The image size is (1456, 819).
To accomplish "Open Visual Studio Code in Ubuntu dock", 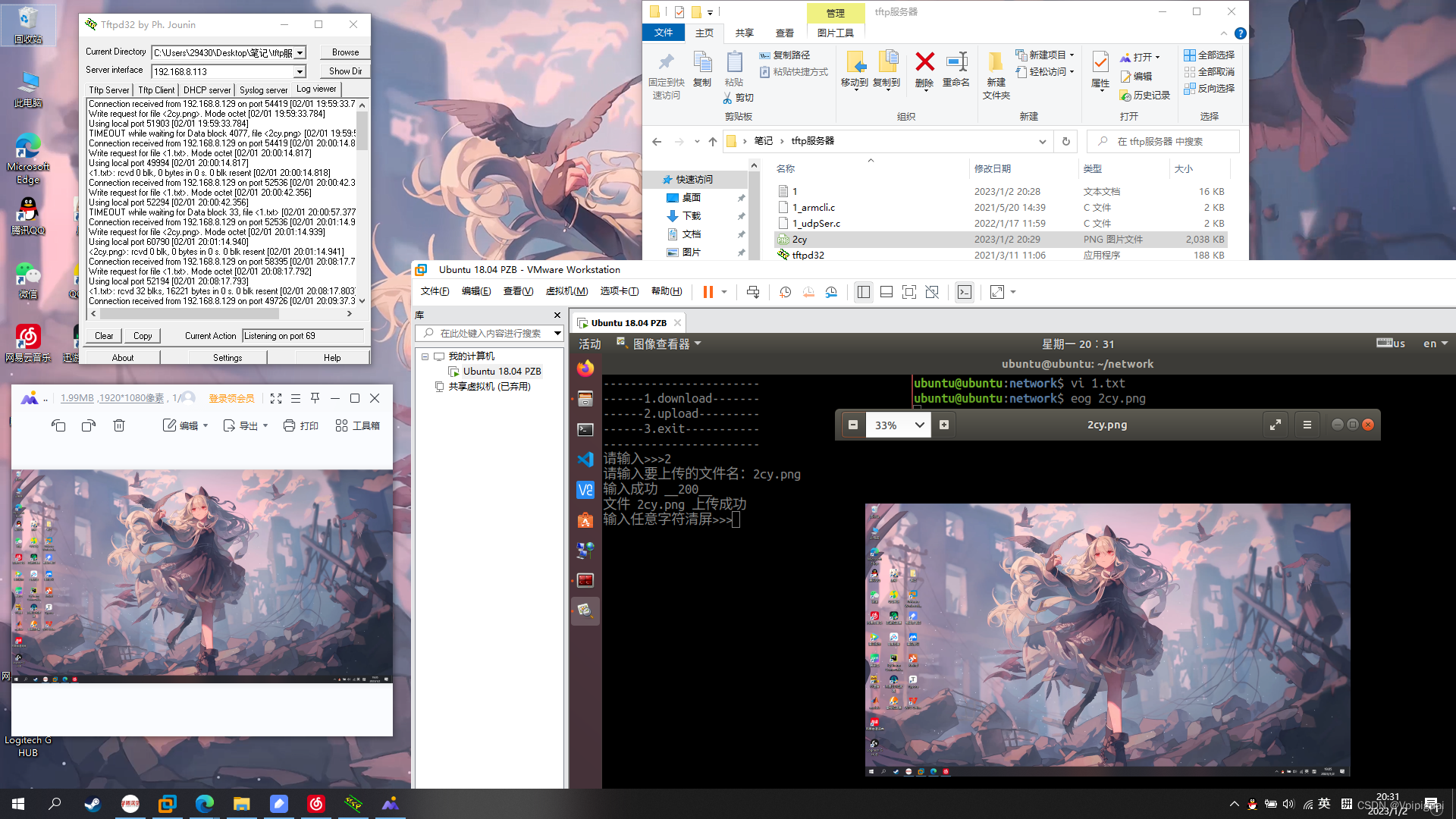I will click(x=585, y=460).
